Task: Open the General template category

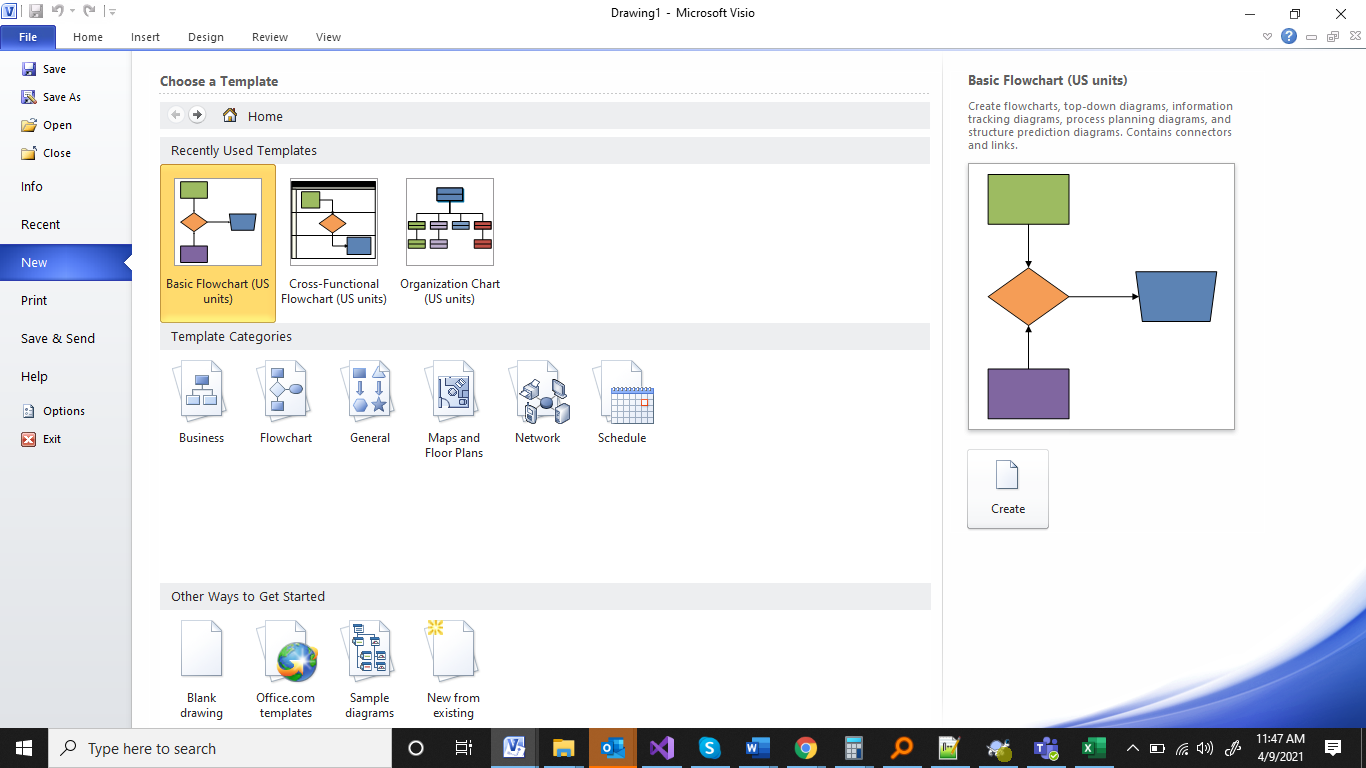Action: point(370,403)
